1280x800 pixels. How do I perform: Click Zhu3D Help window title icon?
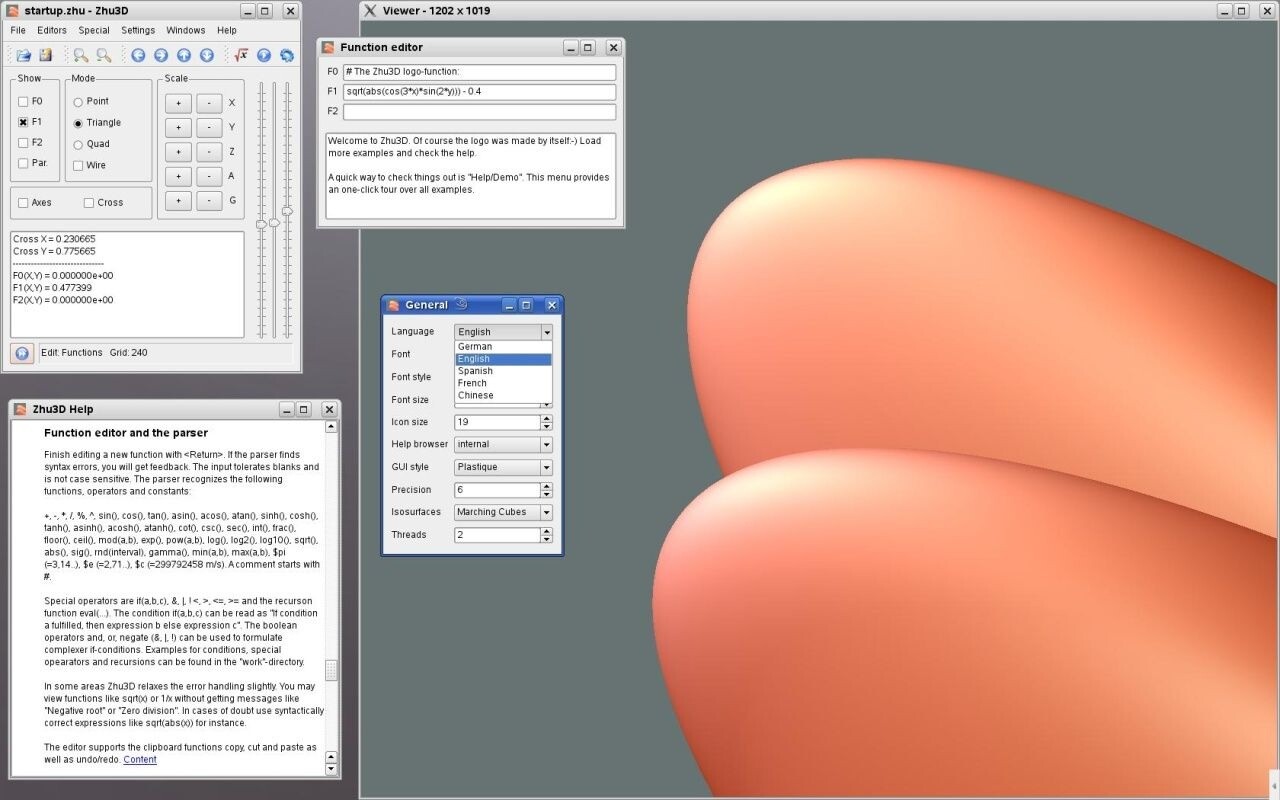coord(20,409)
